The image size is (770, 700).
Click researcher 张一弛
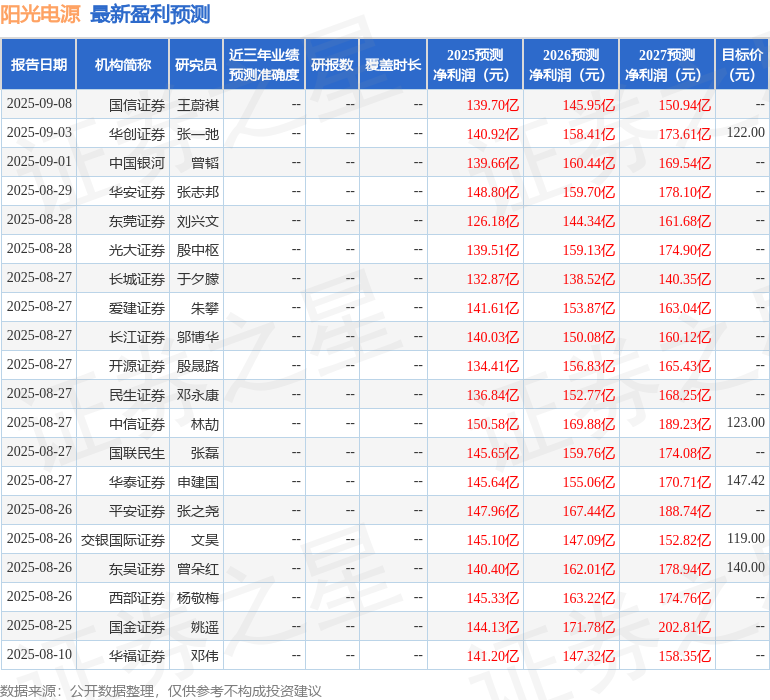[197, 134]
